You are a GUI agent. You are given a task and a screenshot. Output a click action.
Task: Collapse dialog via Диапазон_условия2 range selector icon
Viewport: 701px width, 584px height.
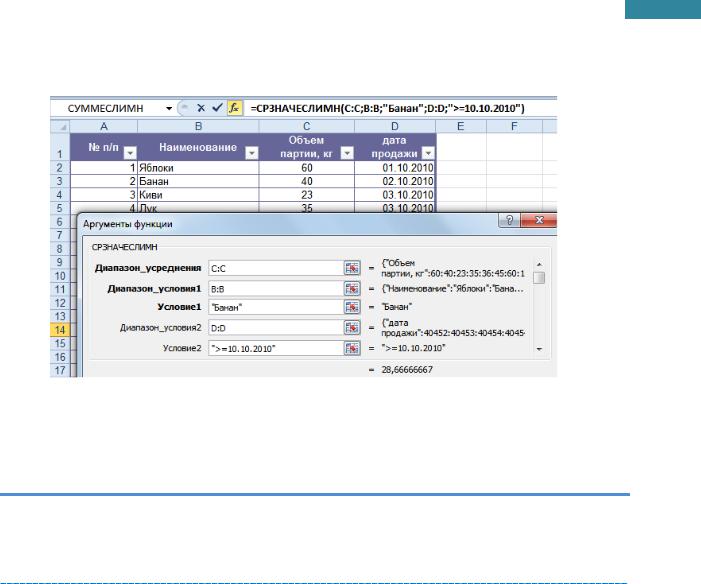[x=352, y=328]
